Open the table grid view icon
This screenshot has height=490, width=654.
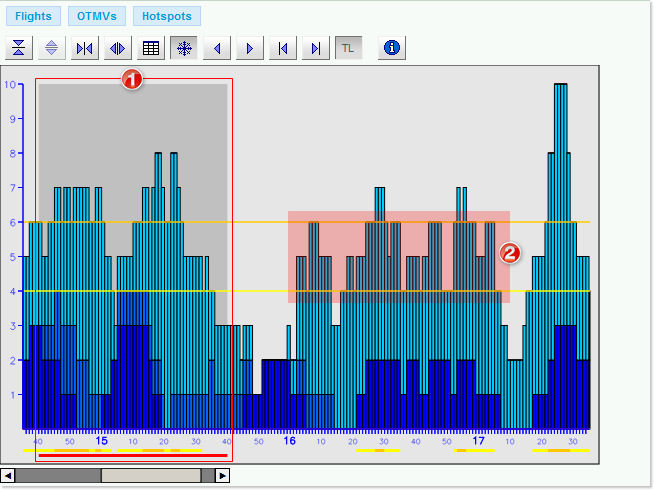tap(151, 48)
